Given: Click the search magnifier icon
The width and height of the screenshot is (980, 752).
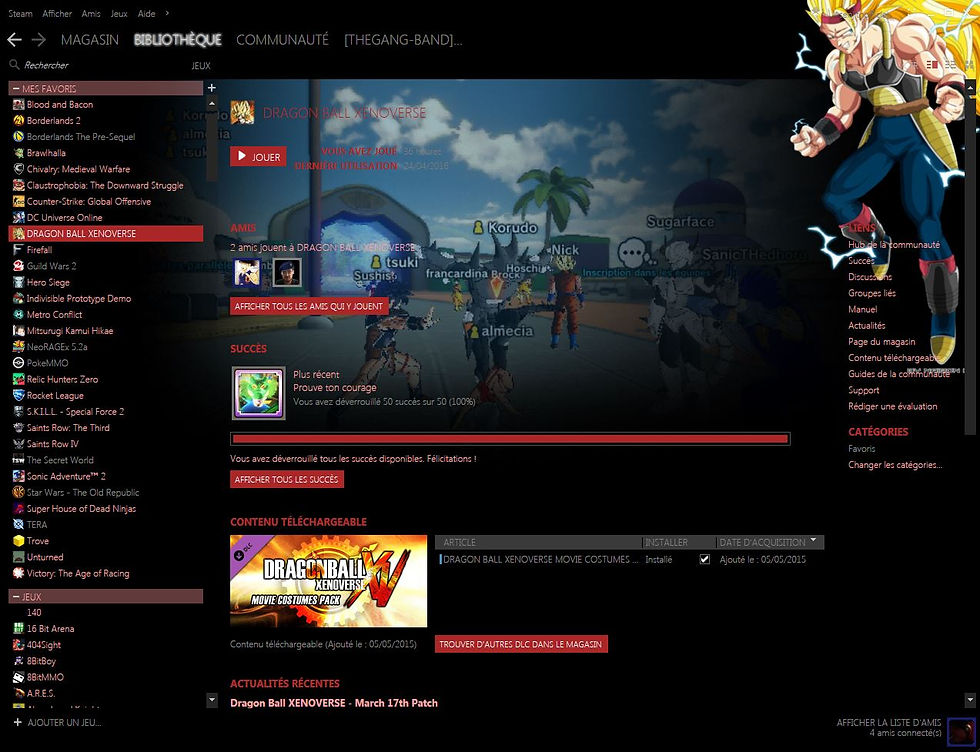Looking at the screenshot, I should [x=14, y=64].
